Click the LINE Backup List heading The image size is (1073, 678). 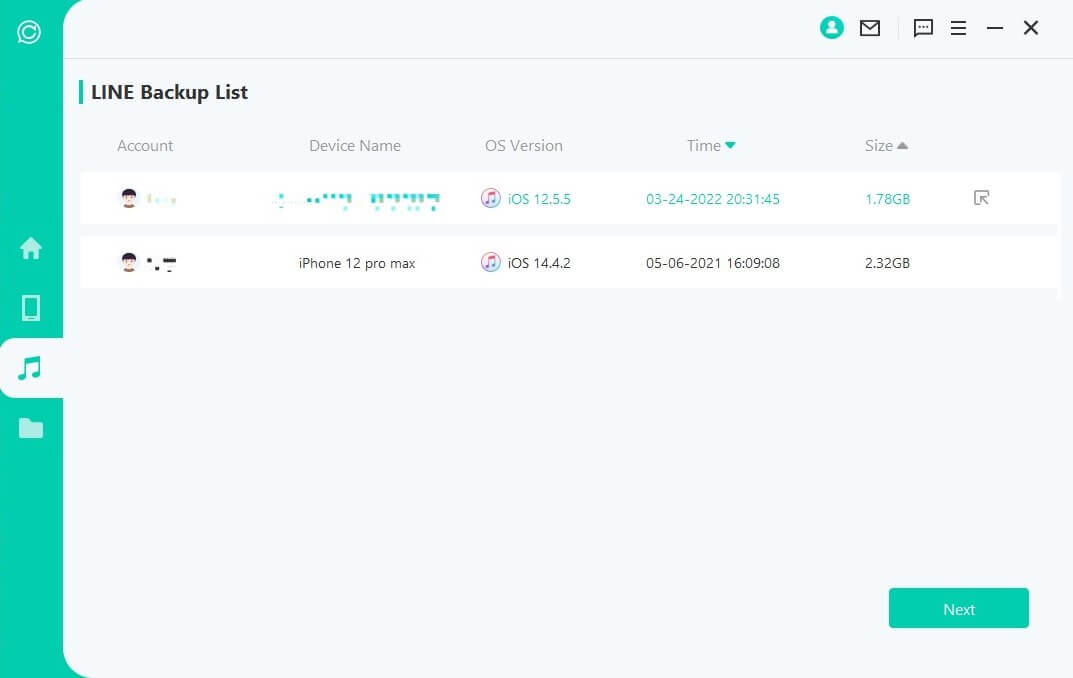(169, 92)
